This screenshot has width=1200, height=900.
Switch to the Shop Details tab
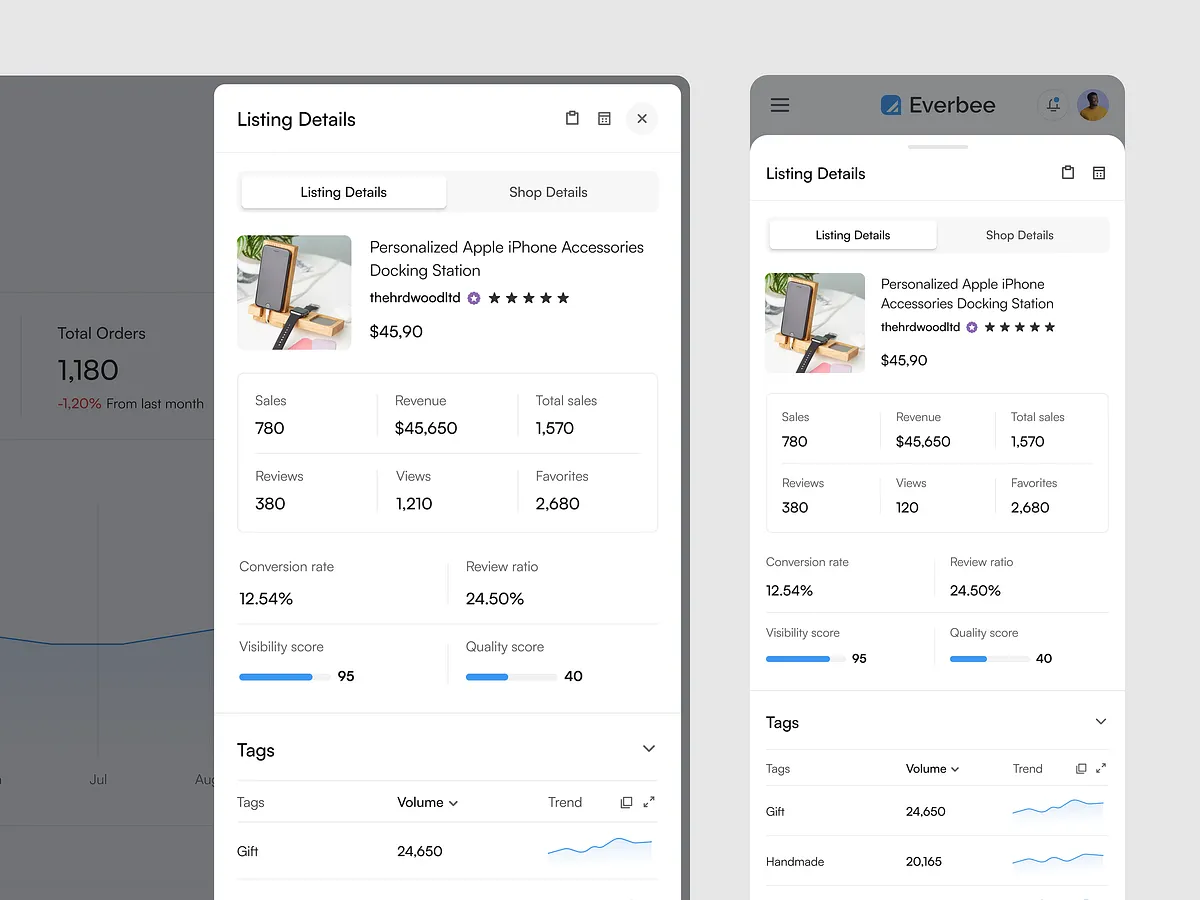[x=548, y=192]
